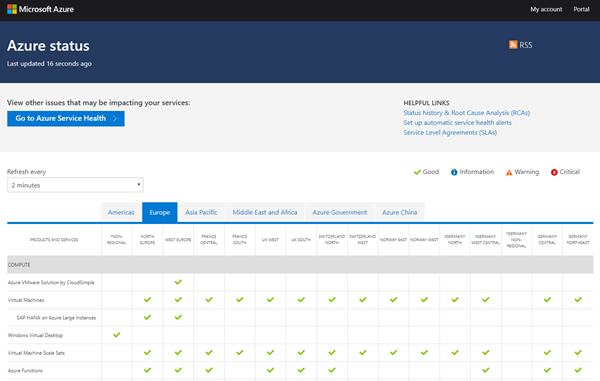Click the Last updated 16 seconds ago text
Image resolution: width=600 pixels, height=381 pixels.
click(49, 64)
